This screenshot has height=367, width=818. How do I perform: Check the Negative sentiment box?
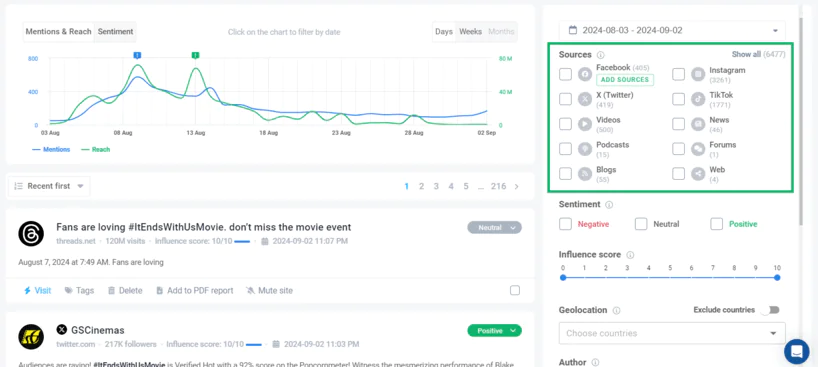pos(566,224)
